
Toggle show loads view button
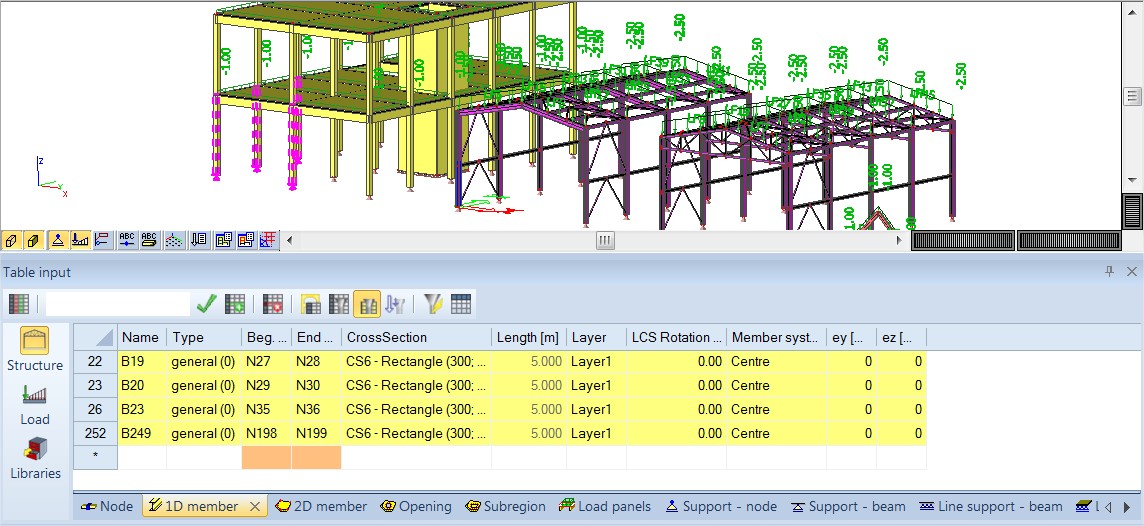pos(80,240)
